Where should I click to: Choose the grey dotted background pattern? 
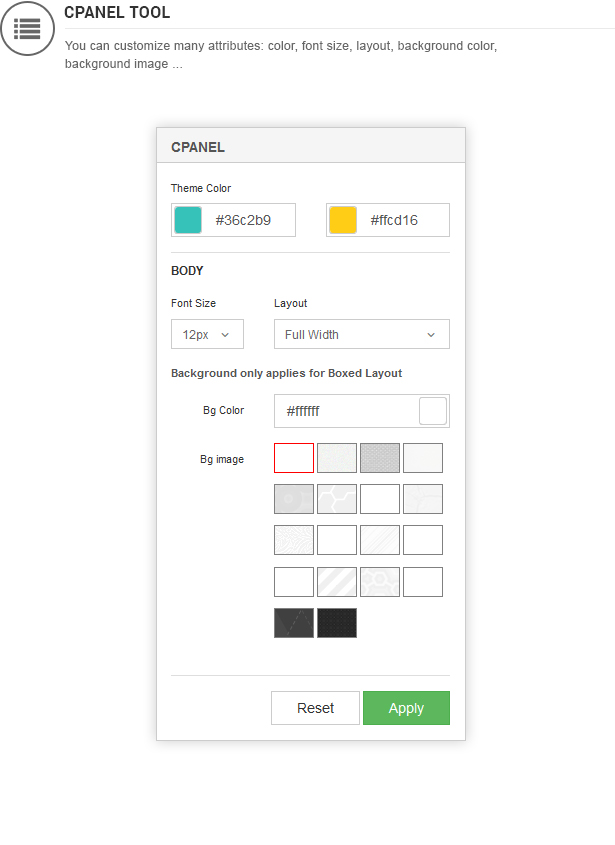pyautogui.click(x=380, y=458)
